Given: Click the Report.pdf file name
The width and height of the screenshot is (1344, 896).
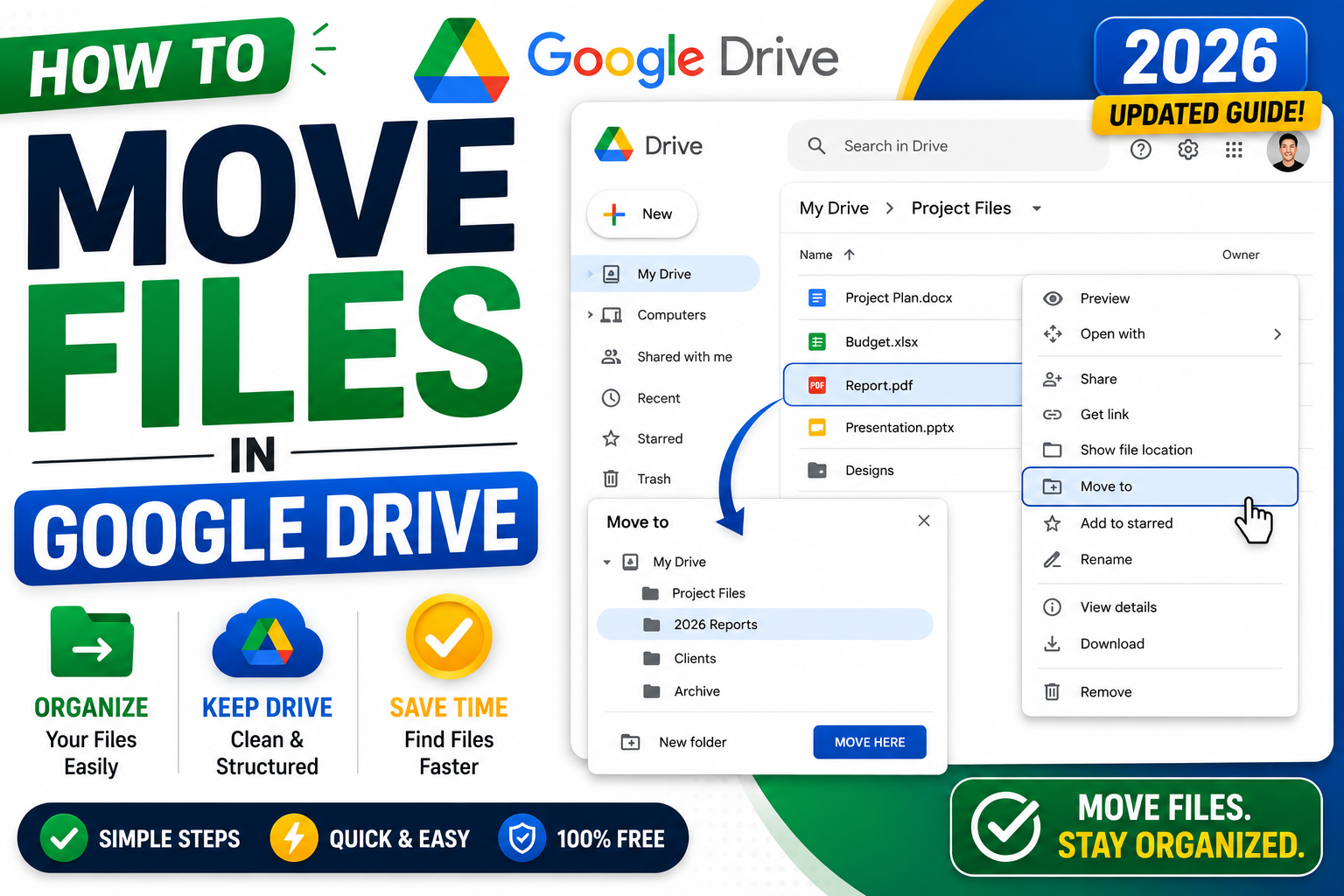Looking at the screenshot, I should (x=879, y=385).
